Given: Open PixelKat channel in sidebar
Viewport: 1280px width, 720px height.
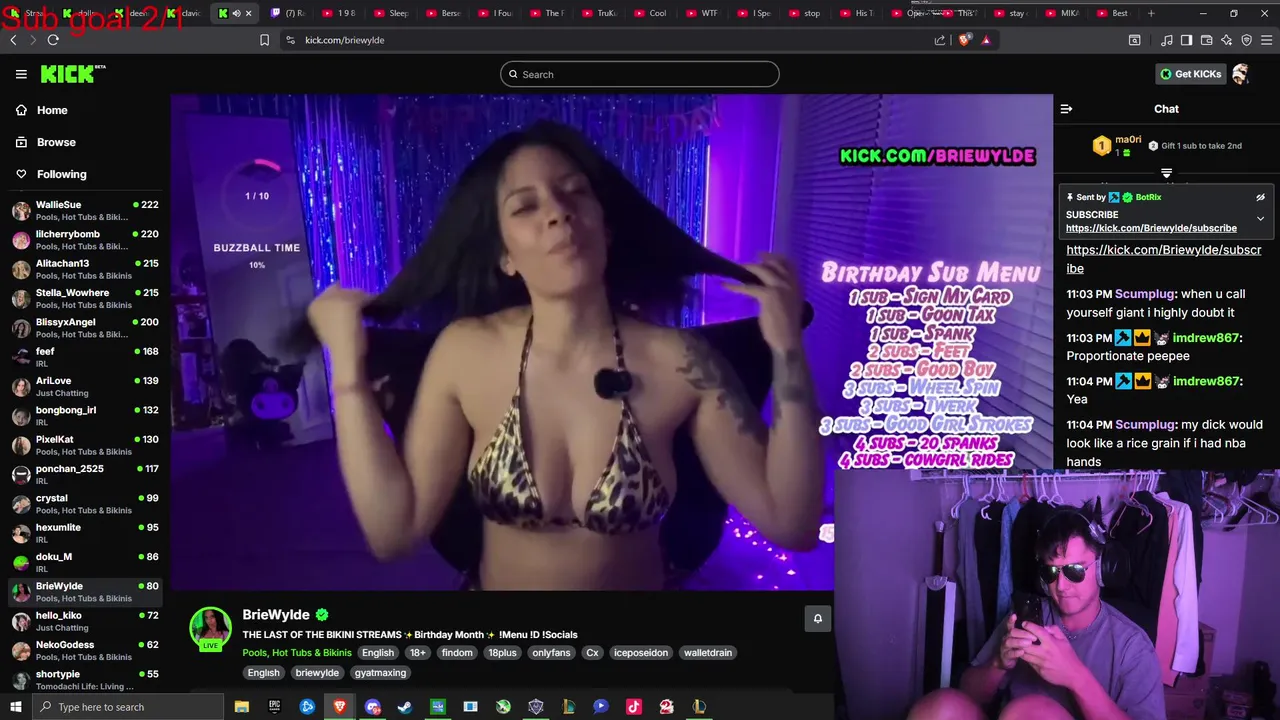Looking at the screenshot, I should (85, 445).
